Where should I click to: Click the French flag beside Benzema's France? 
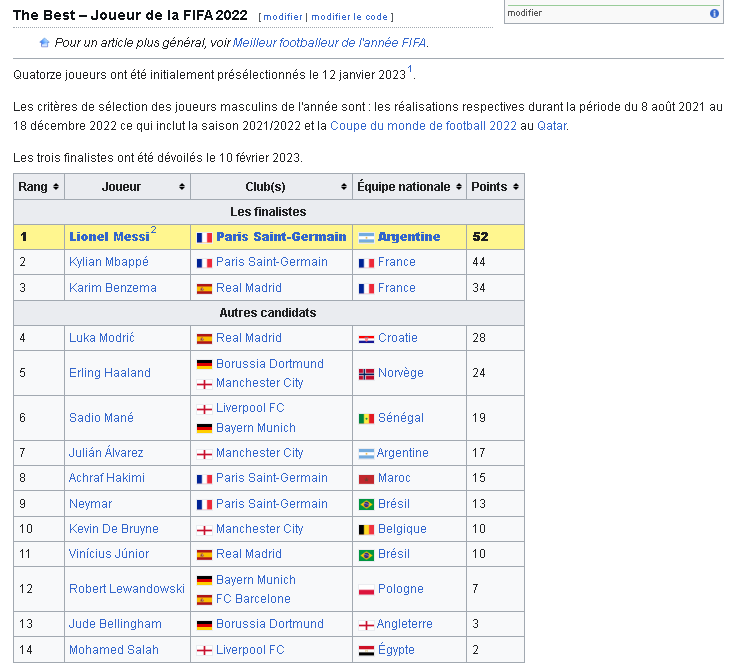tap(366, 289)
